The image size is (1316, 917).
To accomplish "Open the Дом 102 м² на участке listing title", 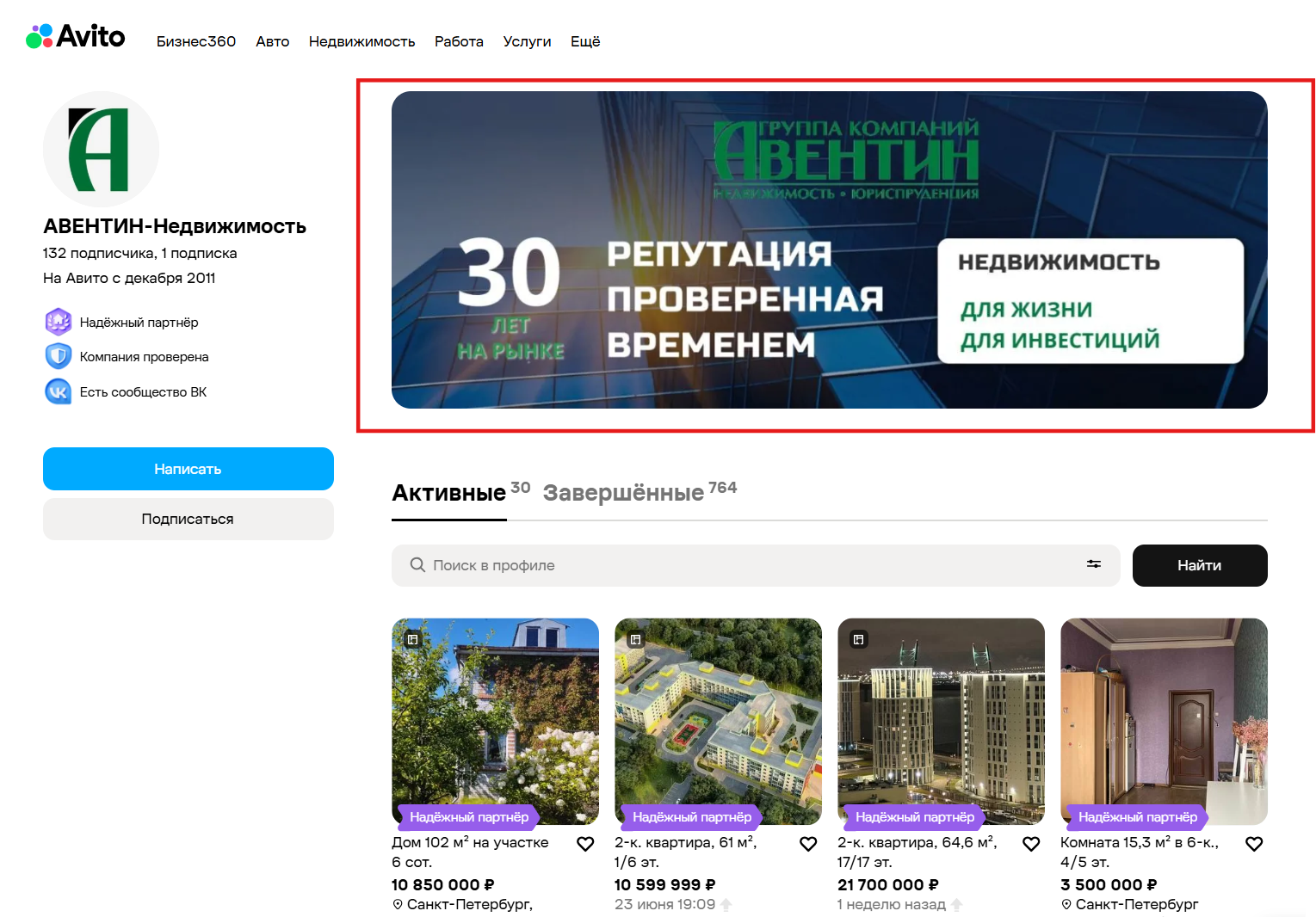I will (470, 852).
